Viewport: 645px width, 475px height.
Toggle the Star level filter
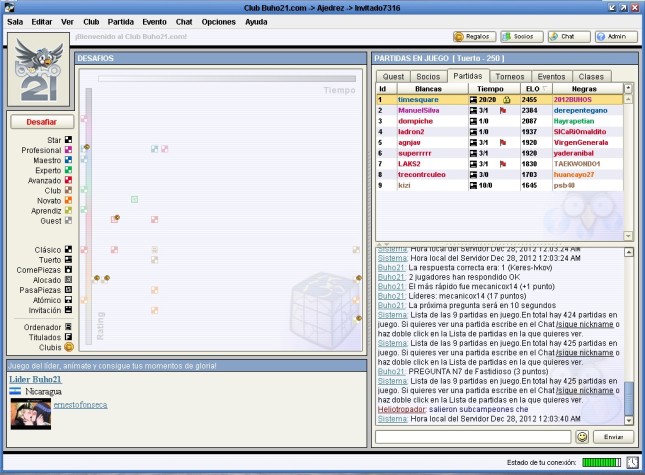[x=69, y=140]
